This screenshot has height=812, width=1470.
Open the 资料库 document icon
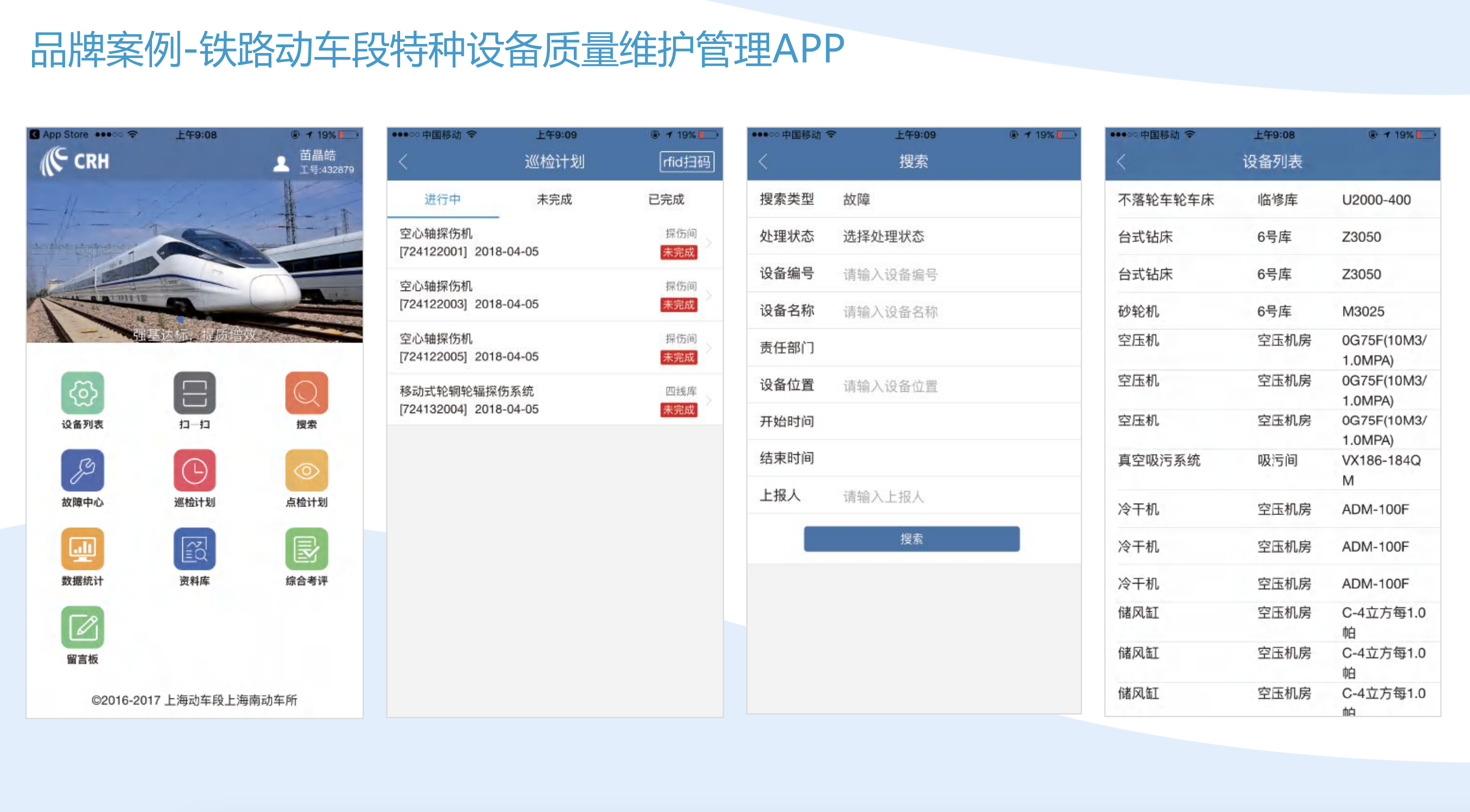(x=194, y=549)
